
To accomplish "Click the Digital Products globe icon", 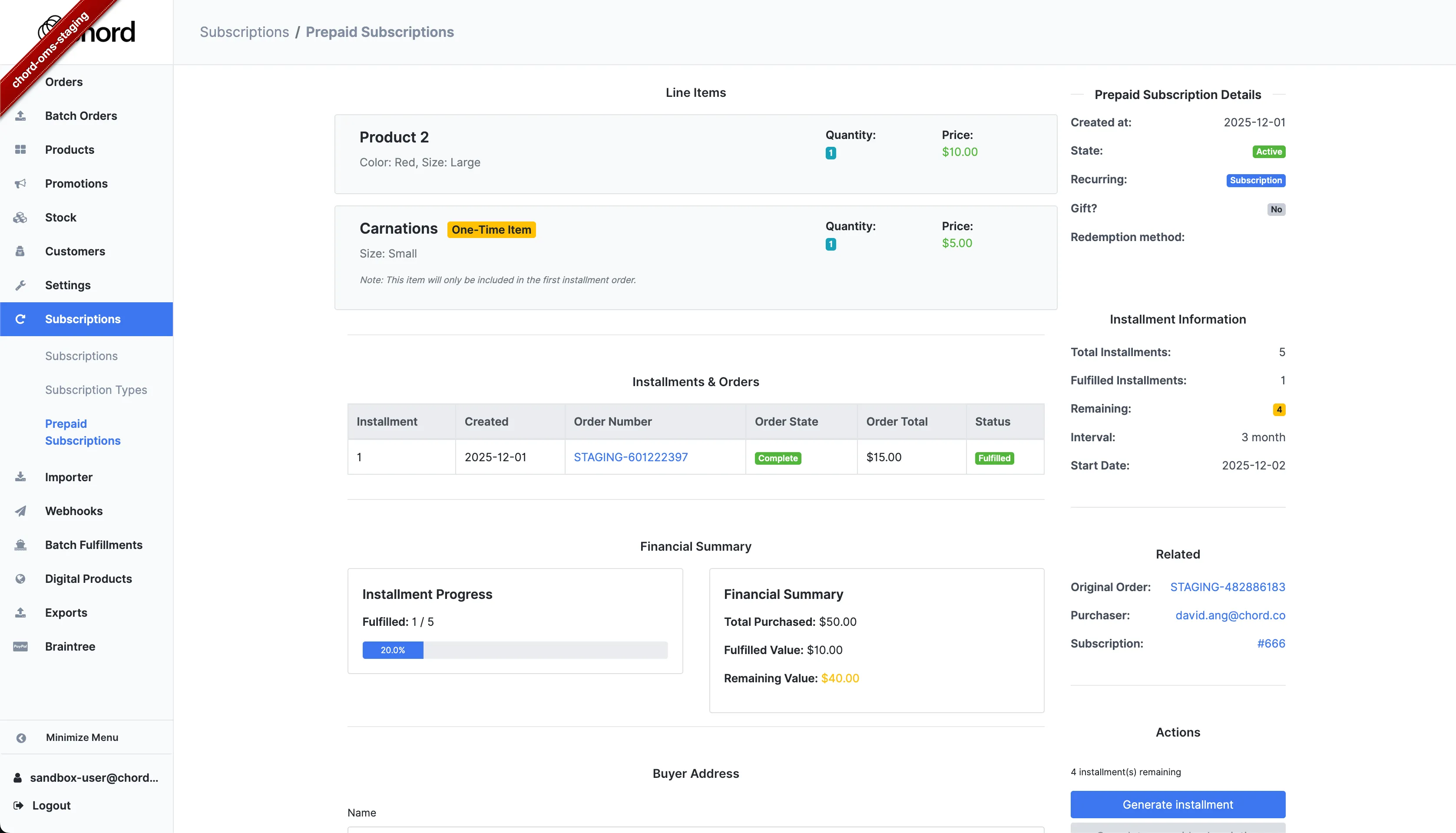I will [20, 579].
